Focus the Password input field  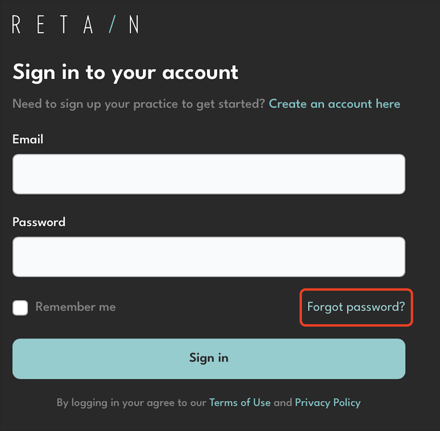point(209,257)
